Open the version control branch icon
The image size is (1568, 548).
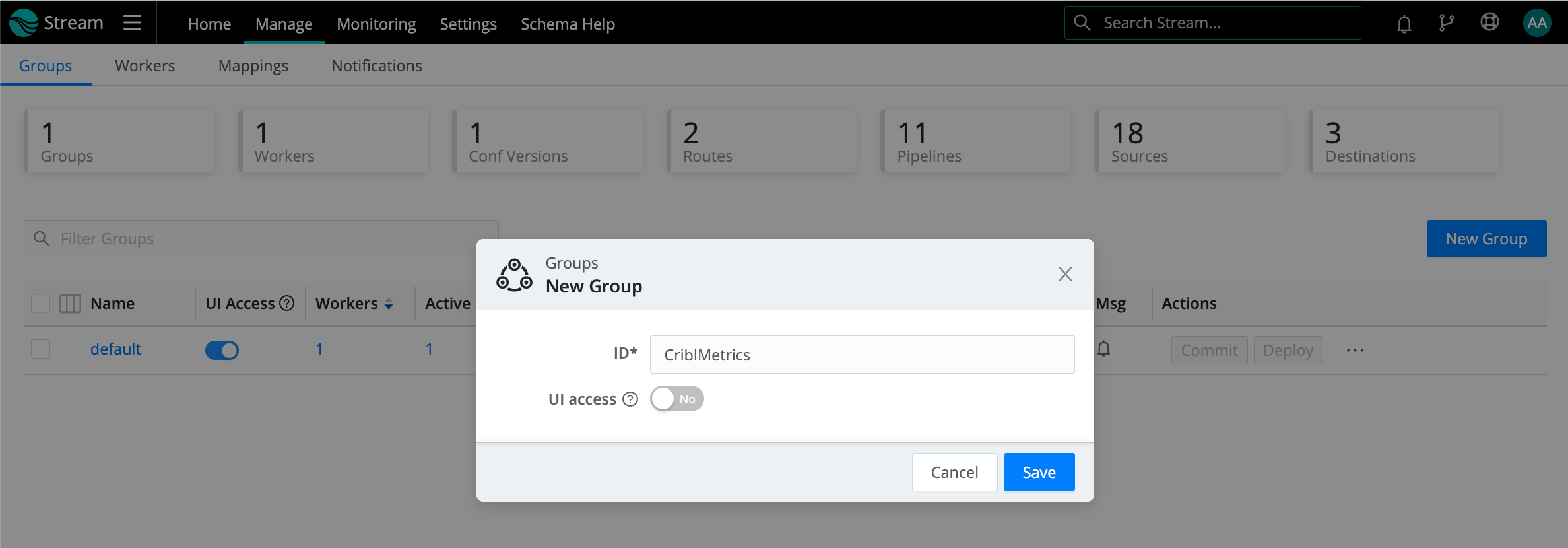(x=1446, y=23)
